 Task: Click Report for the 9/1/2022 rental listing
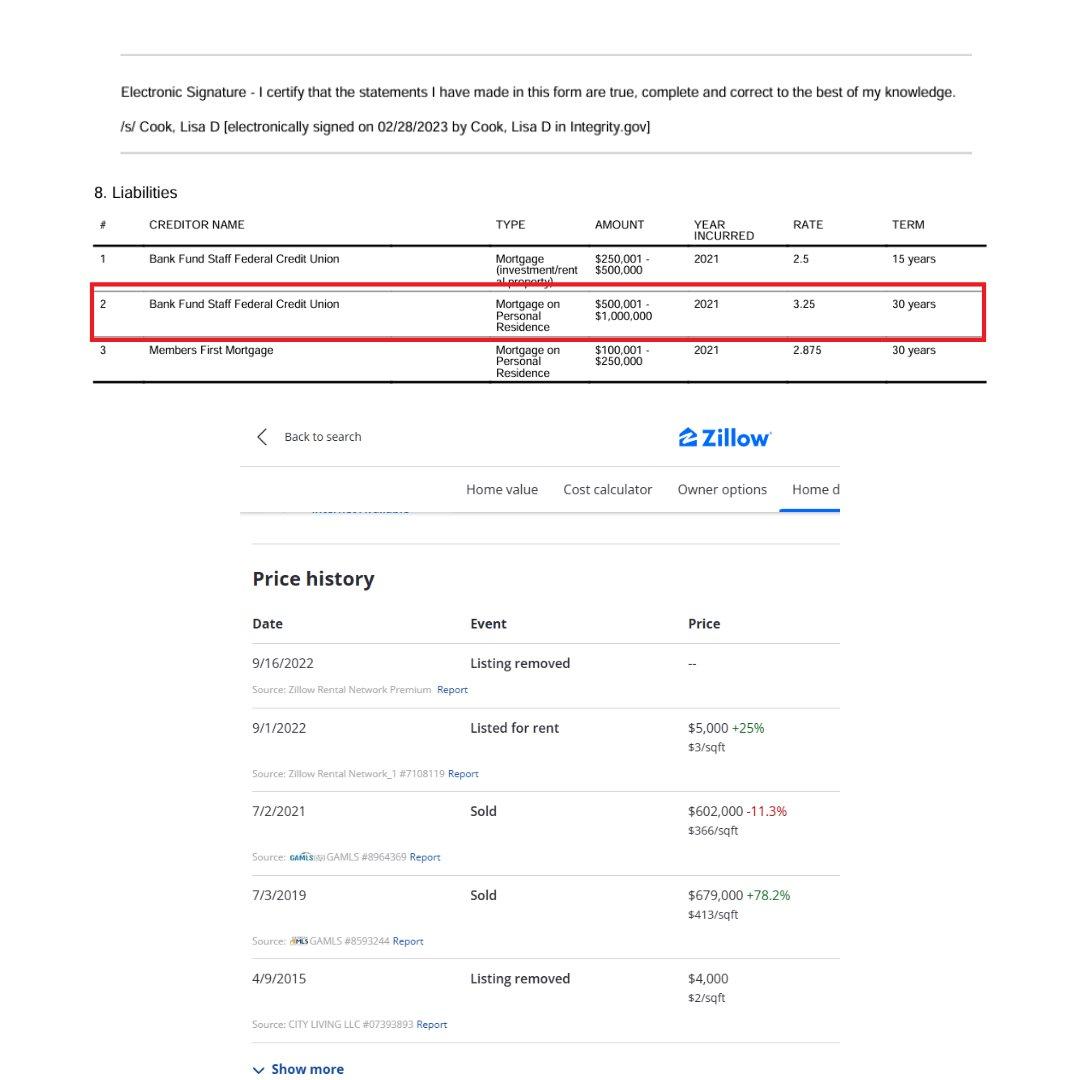click(463, 774)
